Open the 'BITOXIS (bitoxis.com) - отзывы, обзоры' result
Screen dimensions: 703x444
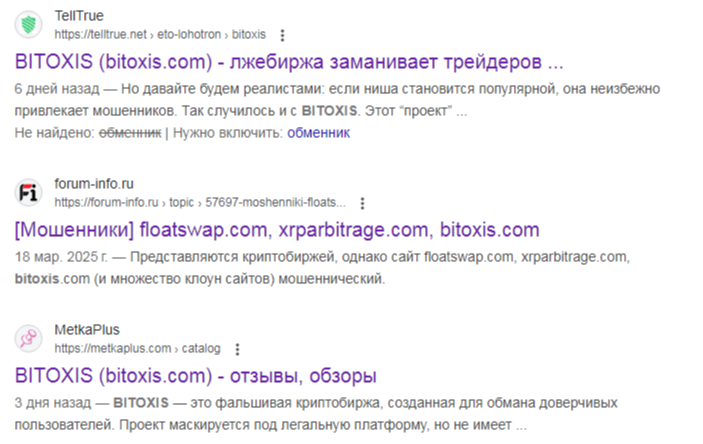196,376
